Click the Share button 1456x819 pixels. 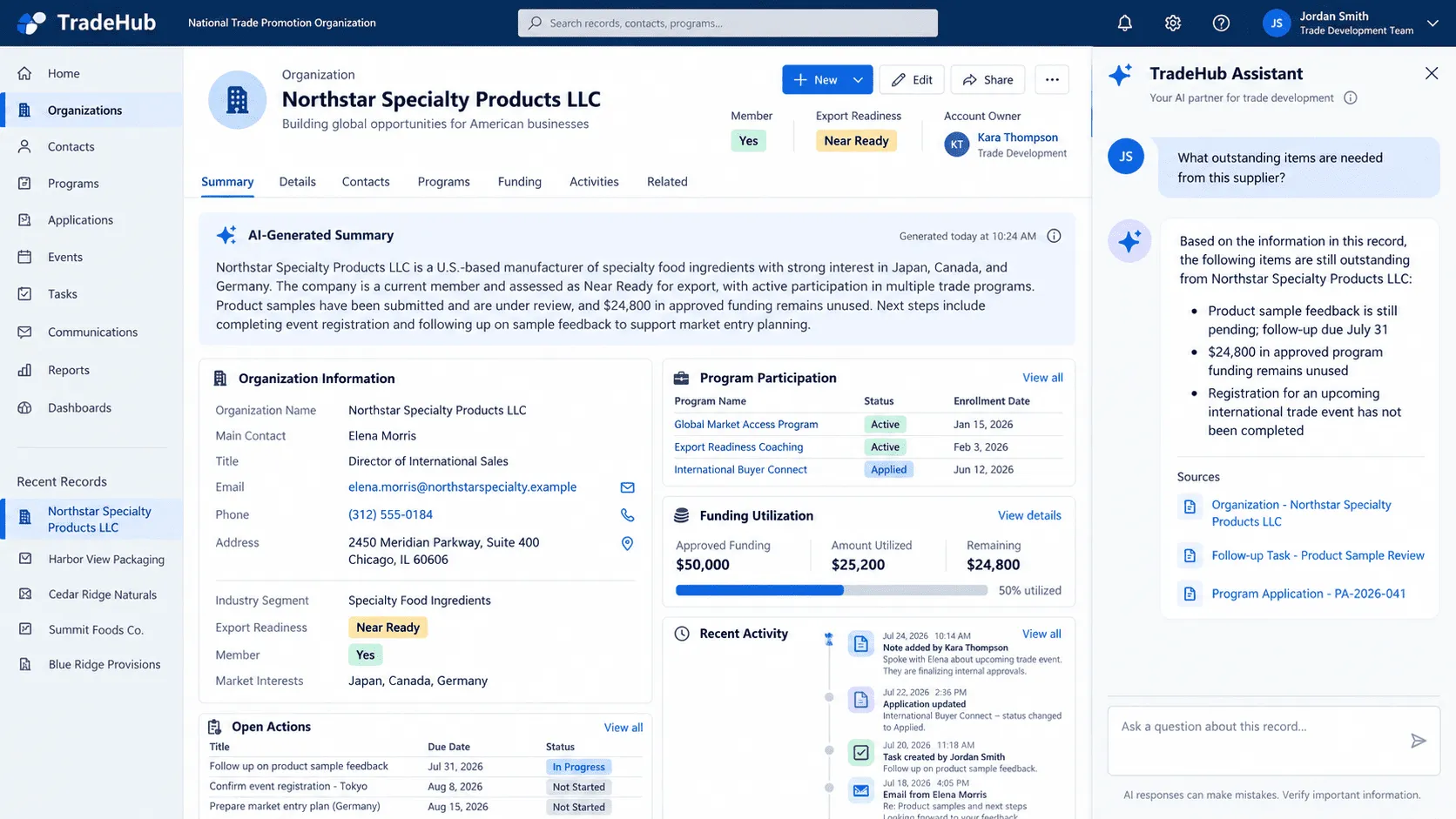point(988,80)
